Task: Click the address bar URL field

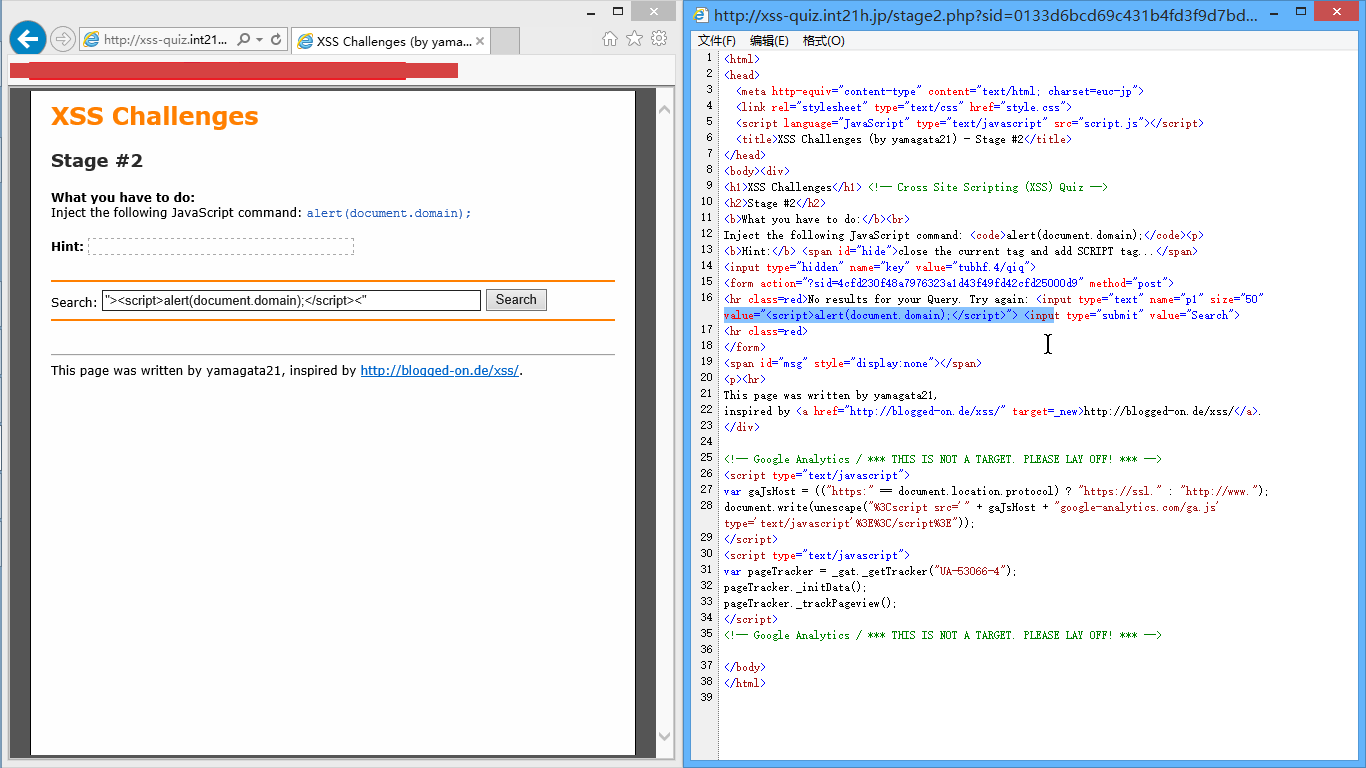Action: pos(165,40)
